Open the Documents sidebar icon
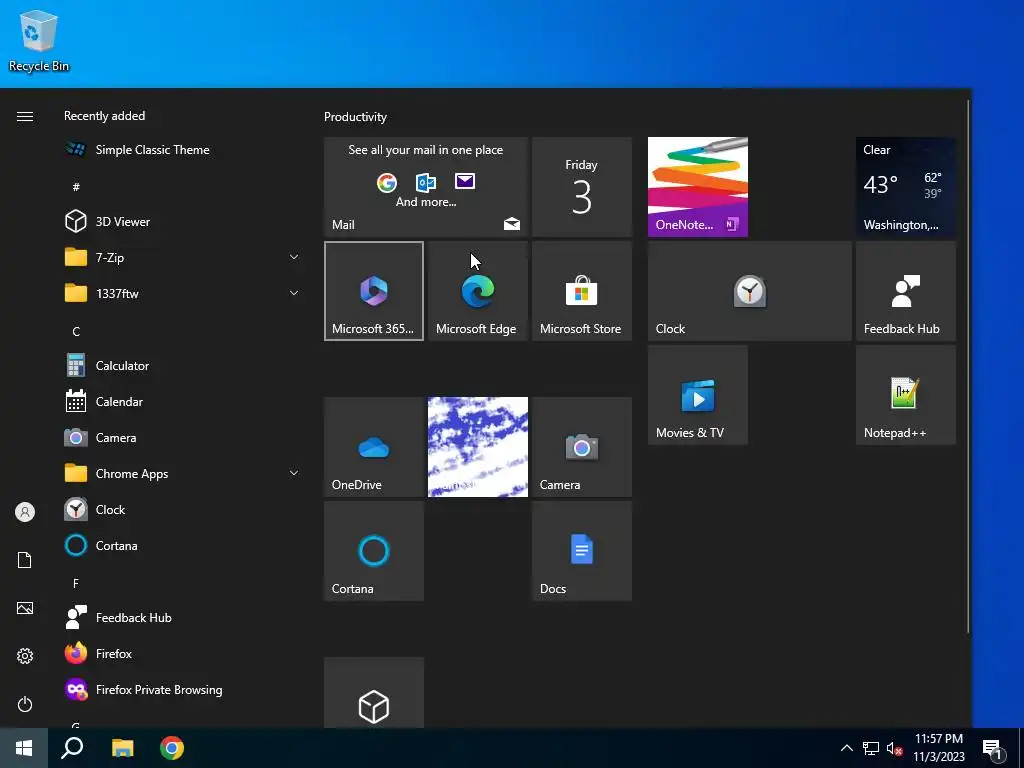This screenshot has width=1024, height=768. point(25,560)
